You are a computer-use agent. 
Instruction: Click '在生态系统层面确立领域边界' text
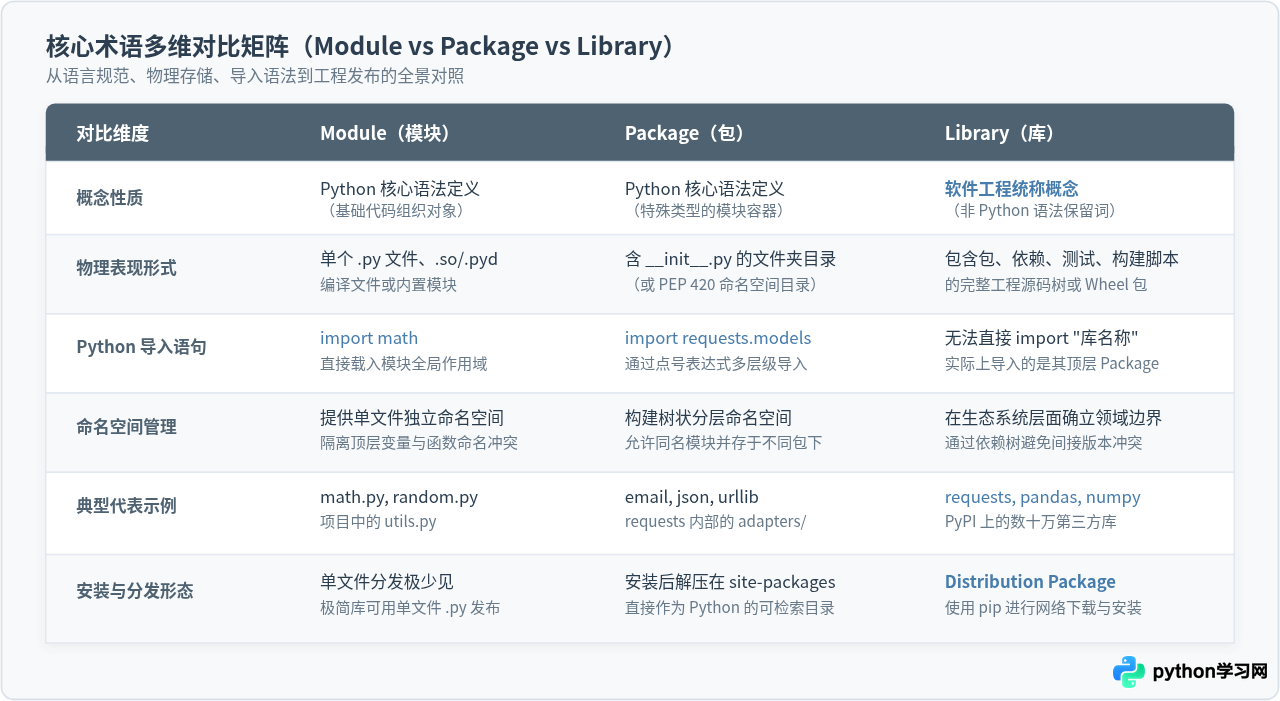click(x=1054, y=418)
